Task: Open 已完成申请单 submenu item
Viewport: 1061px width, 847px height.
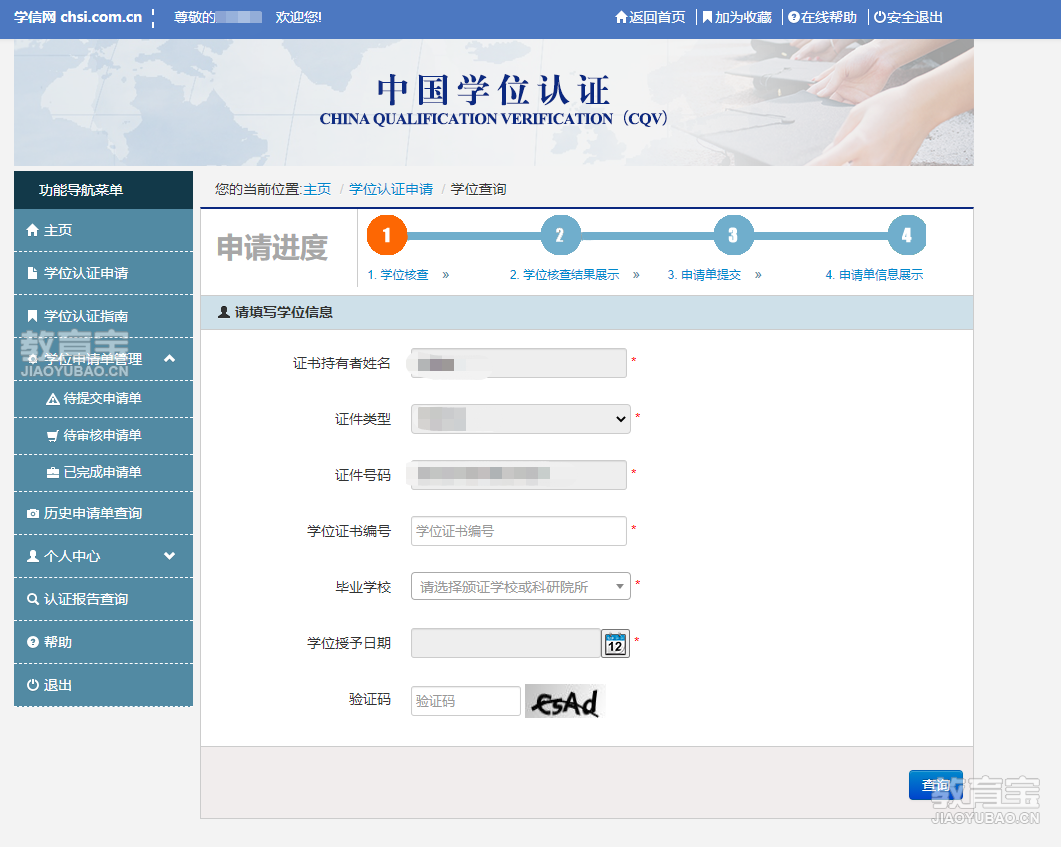Action: tap(103, 472)
